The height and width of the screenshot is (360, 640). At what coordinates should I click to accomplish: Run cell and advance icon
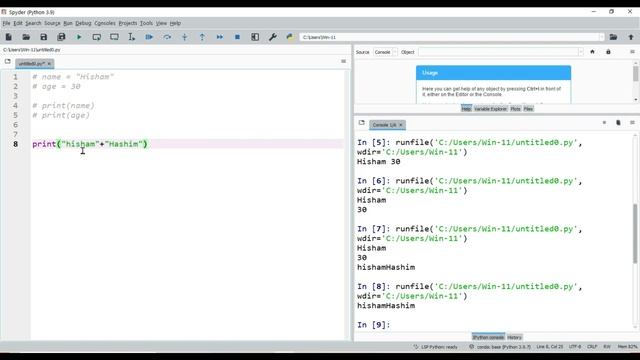tap(114, 37)
